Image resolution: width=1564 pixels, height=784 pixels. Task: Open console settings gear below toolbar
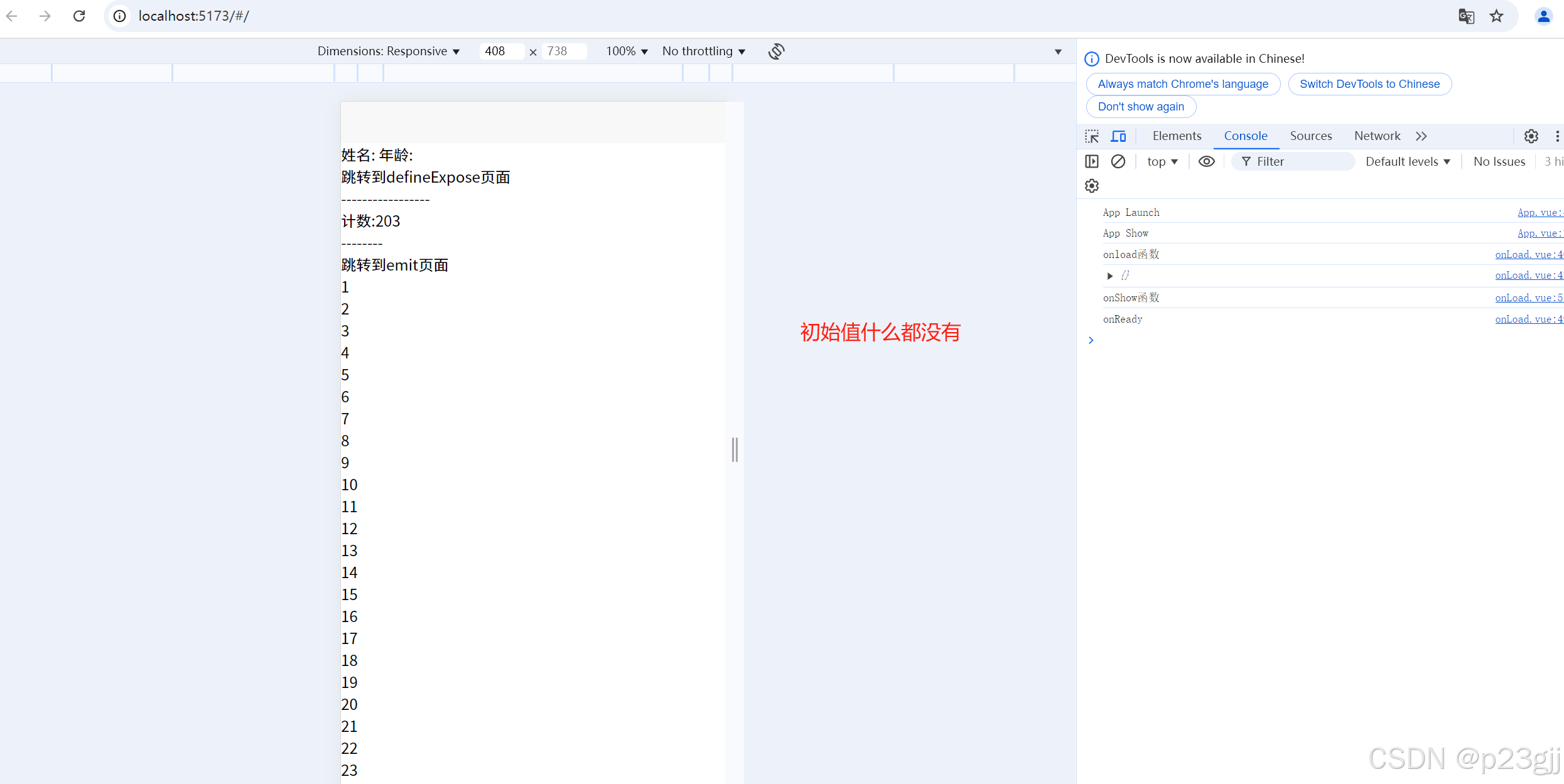click(x=1092, y=186)
